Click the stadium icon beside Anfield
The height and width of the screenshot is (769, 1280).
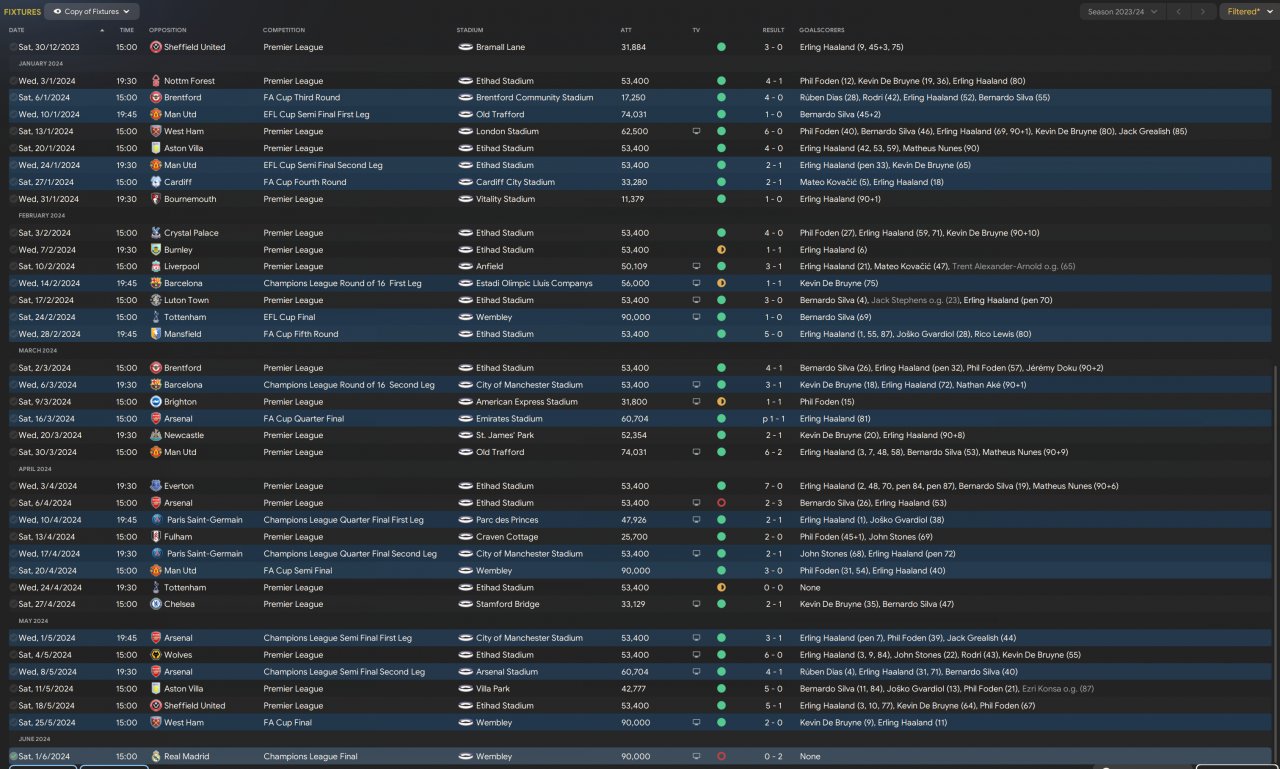coord(465,267)
